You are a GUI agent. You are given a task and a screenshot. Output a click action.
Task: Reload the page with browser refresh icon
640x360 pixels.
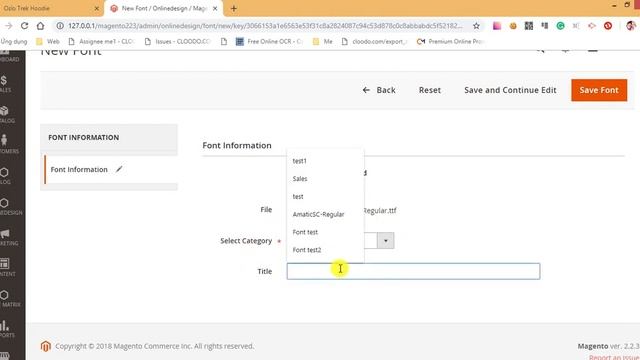(x=24, y=26)
